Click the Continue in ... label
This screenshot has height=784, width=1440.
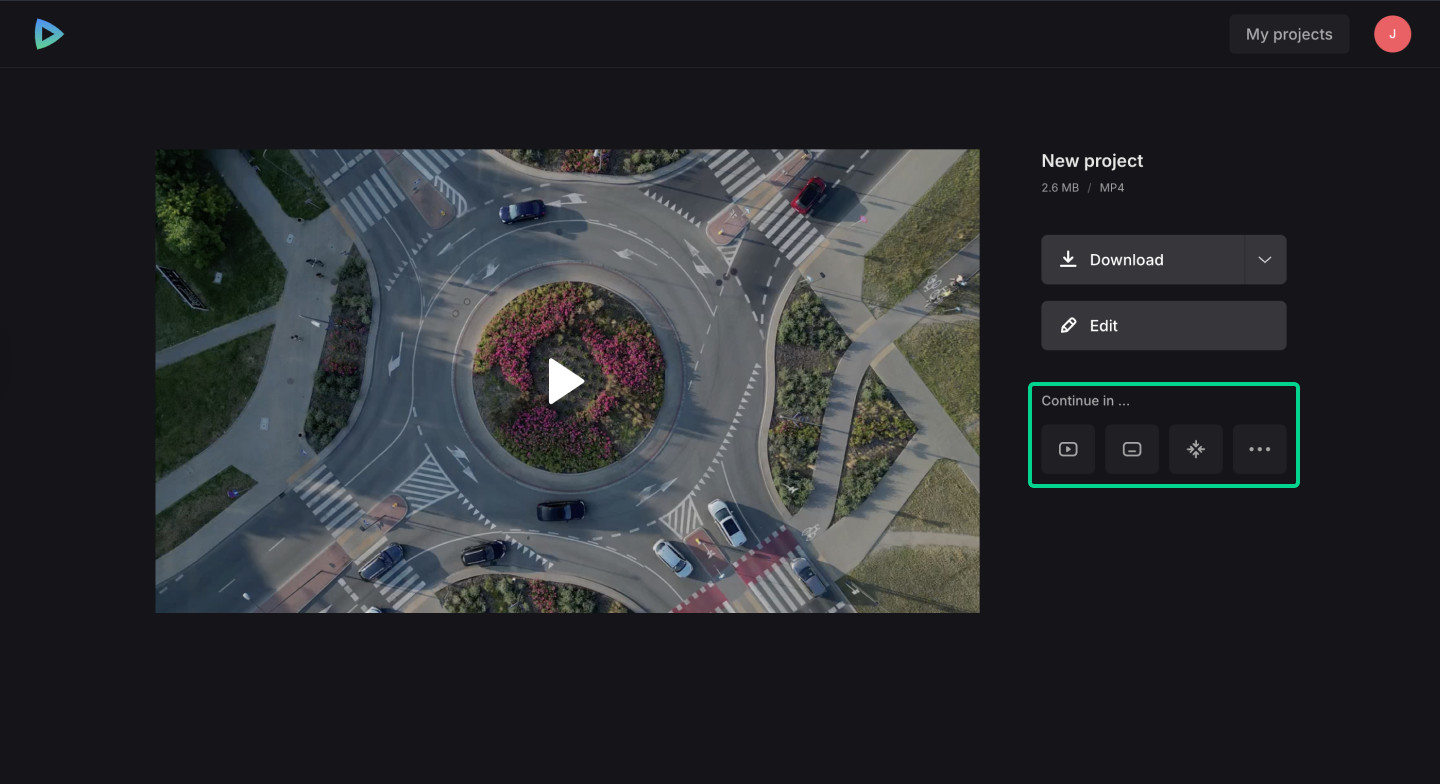[1085, 401]
